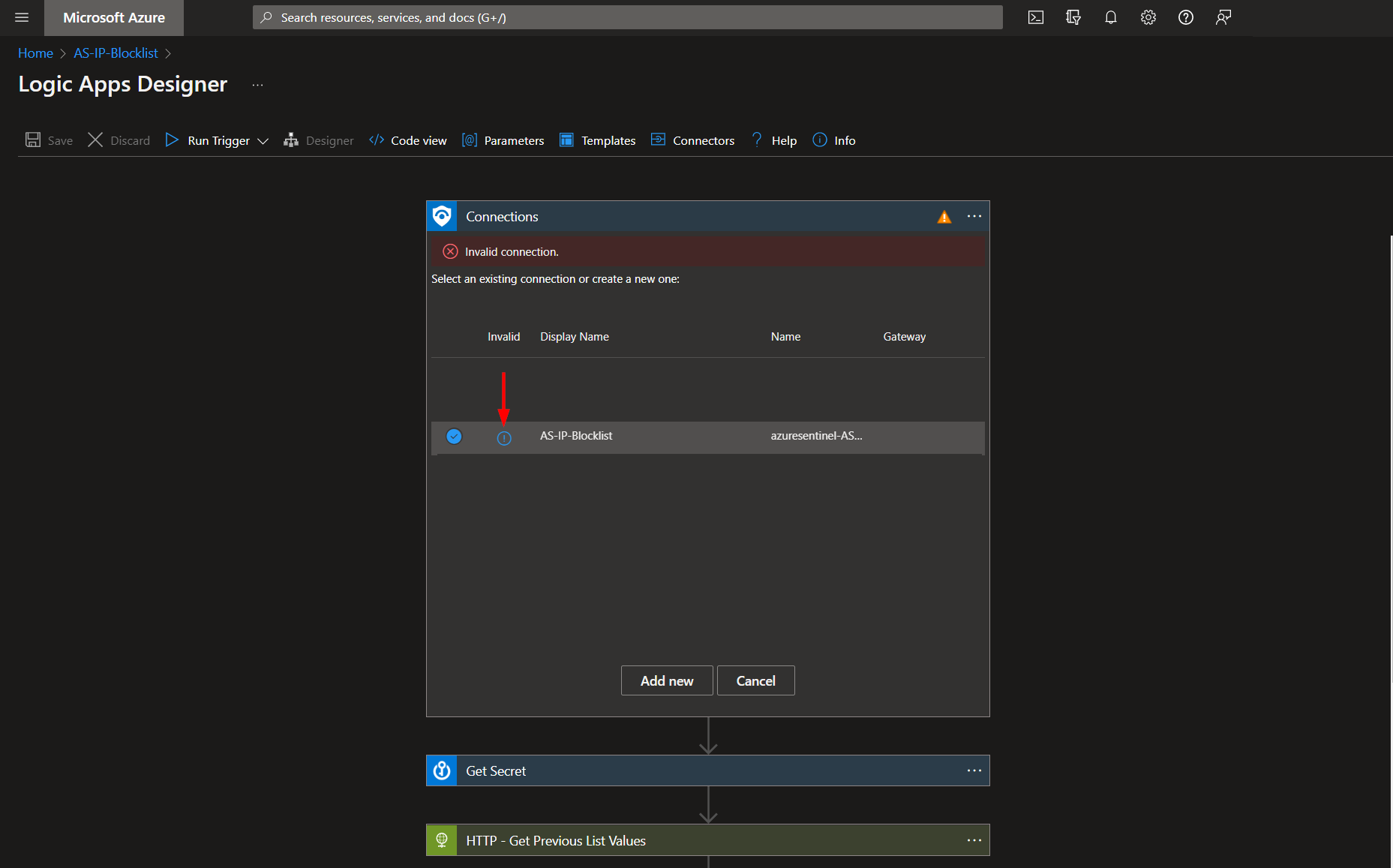Viewport: 1393px width, 868px height.
Task: Open portal settings gear
Action: pyautogui.click(x=1148, y=17)
